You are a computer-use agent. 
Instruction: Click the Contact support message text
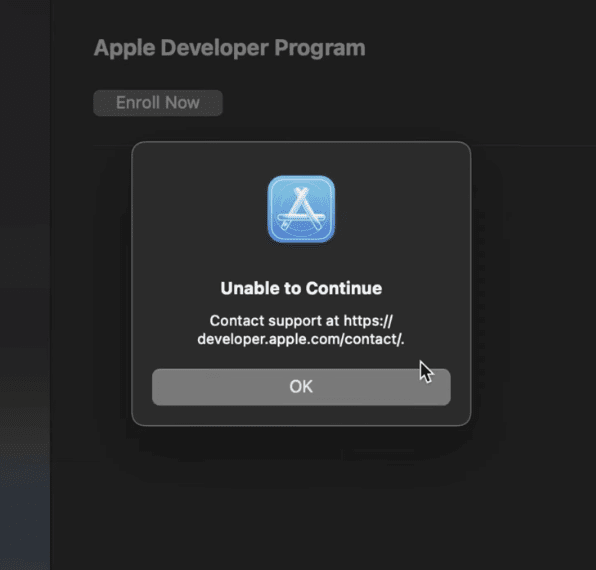(x=301, y=330)
